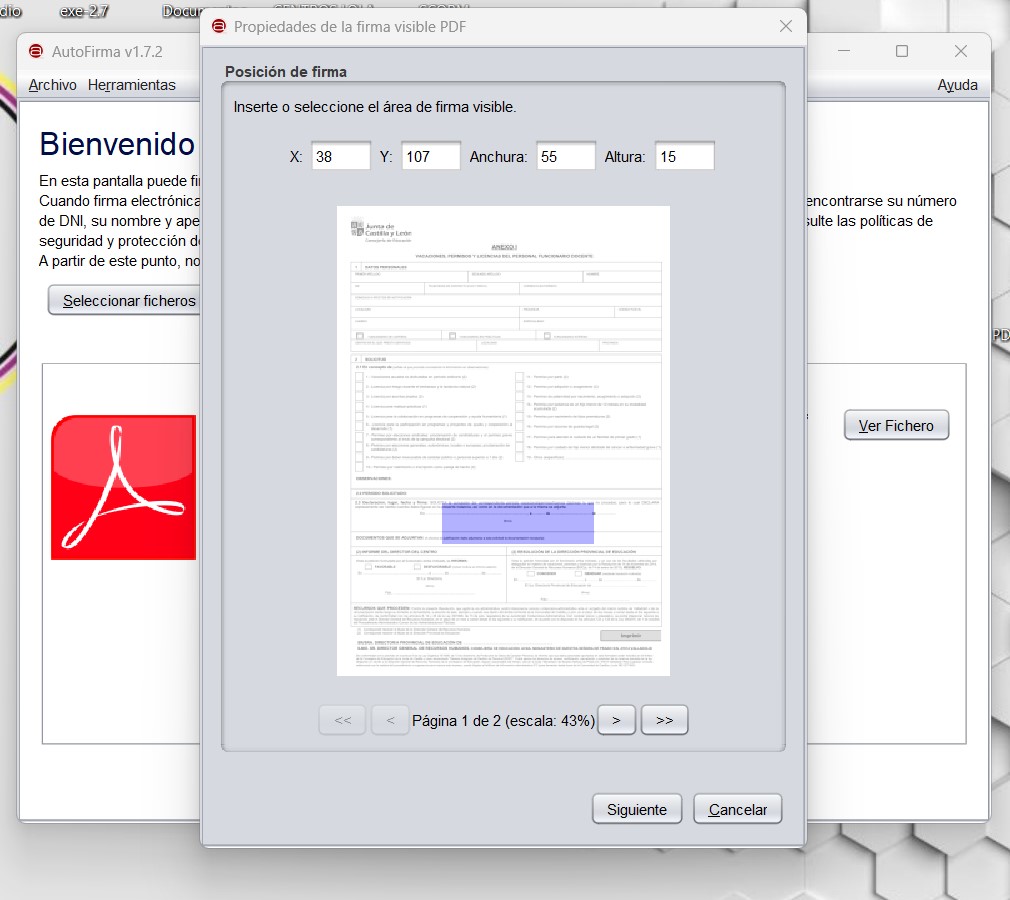Select the Anchura width field

click(x=565, y=156)
